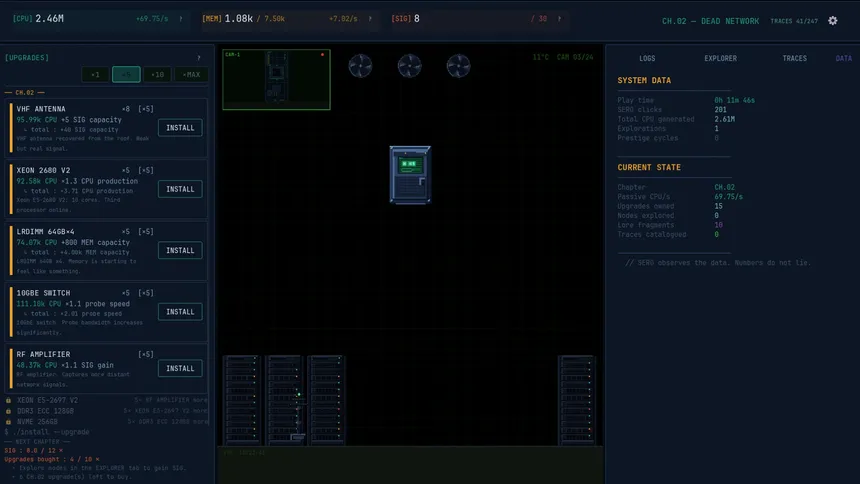Click the 10GBE SWITCH upgrade title
This screenshot has width=860, height=484.
[x=43, y=294]
